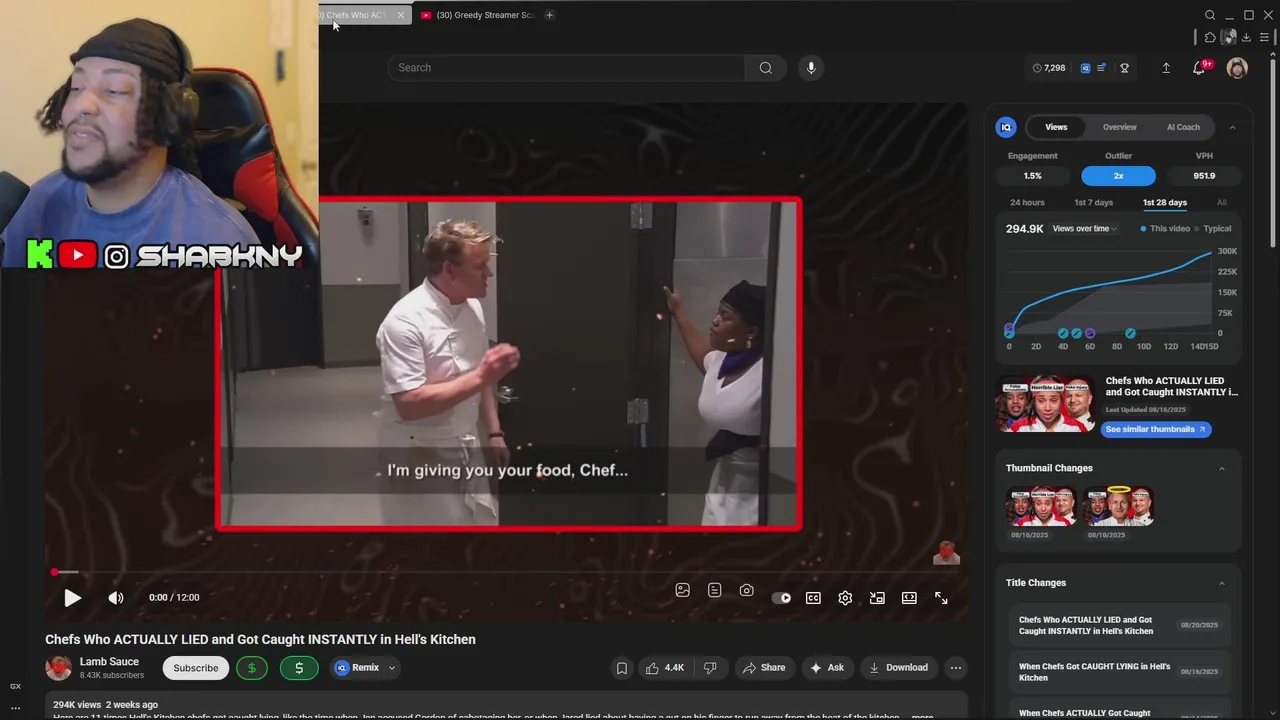Click browser tab search magnifier
Viewport: 1280px width, 720px height.
tap(1210, 15)
